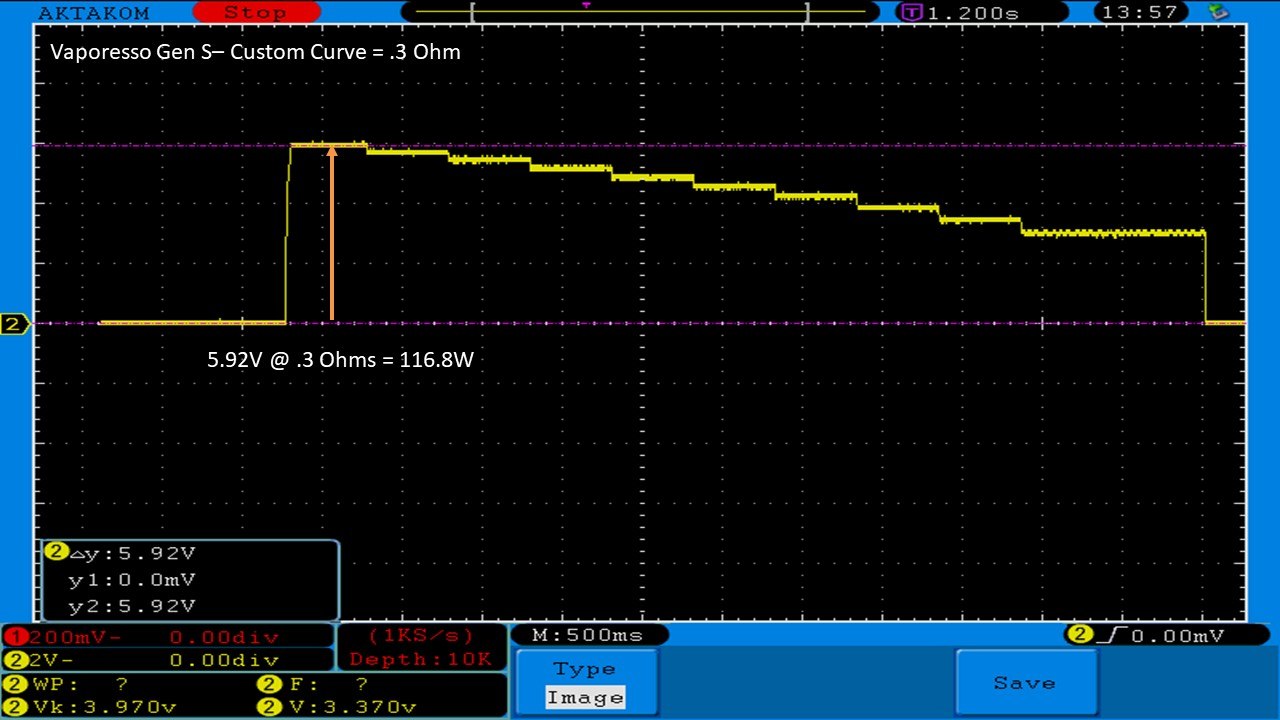Click the USB connection icon beside clock
This screenshot has width=1280, height=720.
(1218, 12)
